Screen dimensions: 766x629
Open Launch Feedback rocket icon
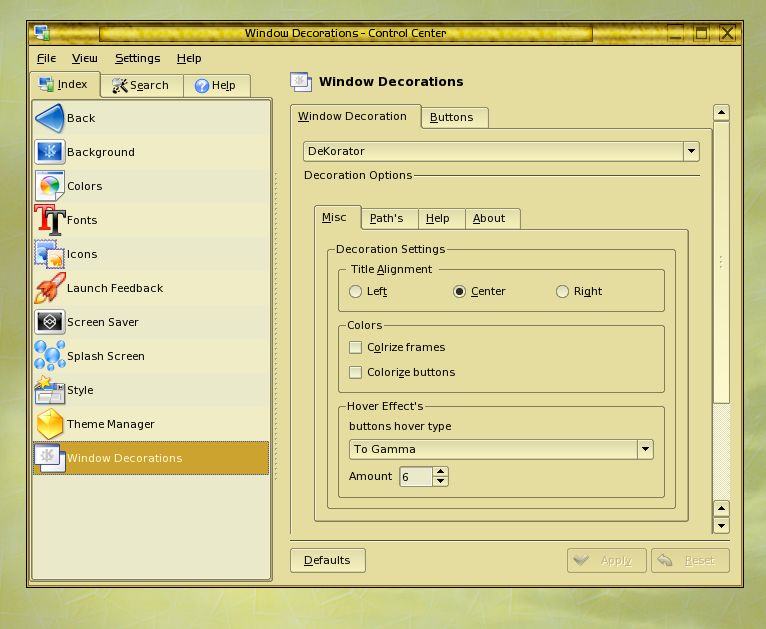click(x=50, y=288)
